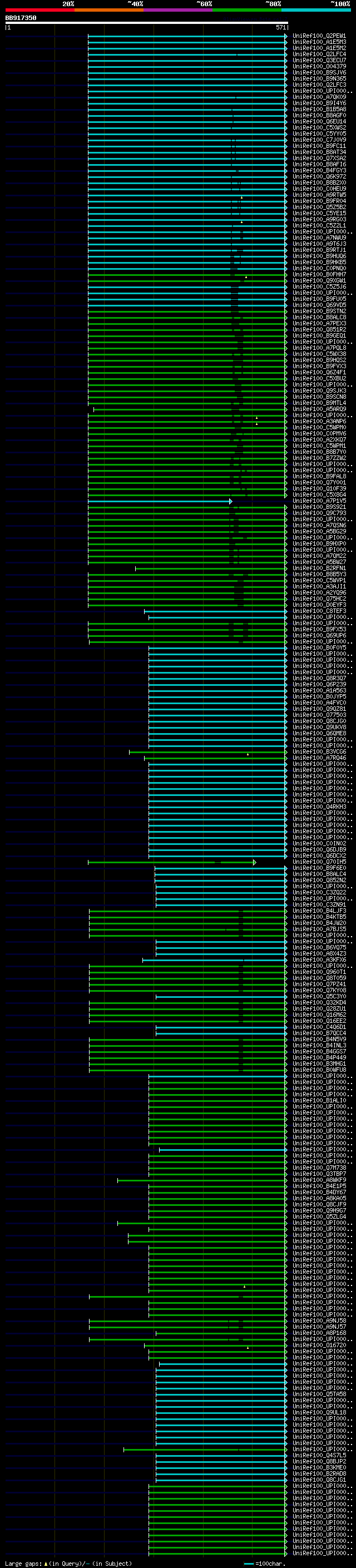Click the purple ~60% identity legend segment
Screen dimensions: 356x1568
click(177, 10)
